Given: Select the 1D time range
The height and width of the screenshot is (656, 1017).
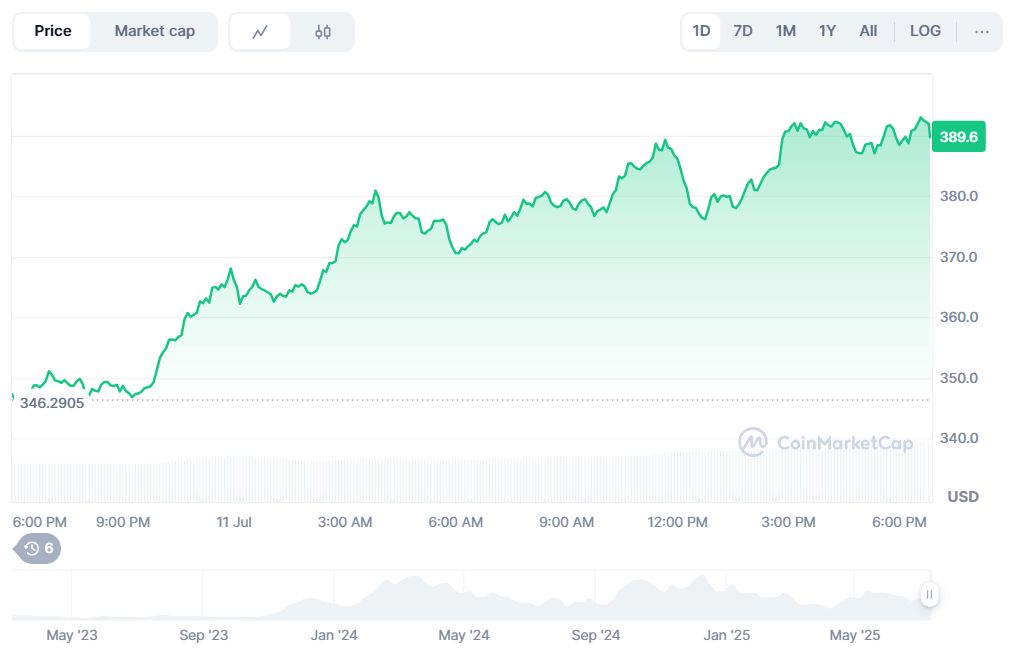Looking at the screenshot, I should pyautogui.click(x=701, y=31).
